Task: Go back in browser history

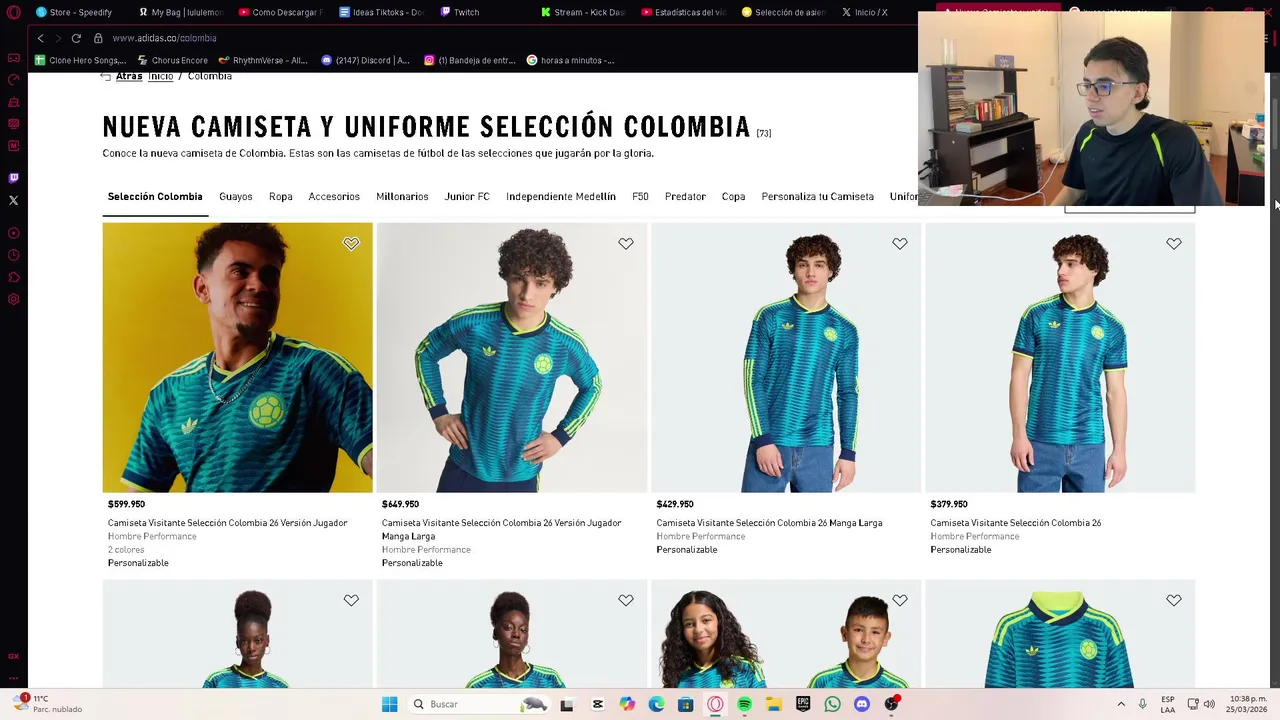Action: [41, 38]
